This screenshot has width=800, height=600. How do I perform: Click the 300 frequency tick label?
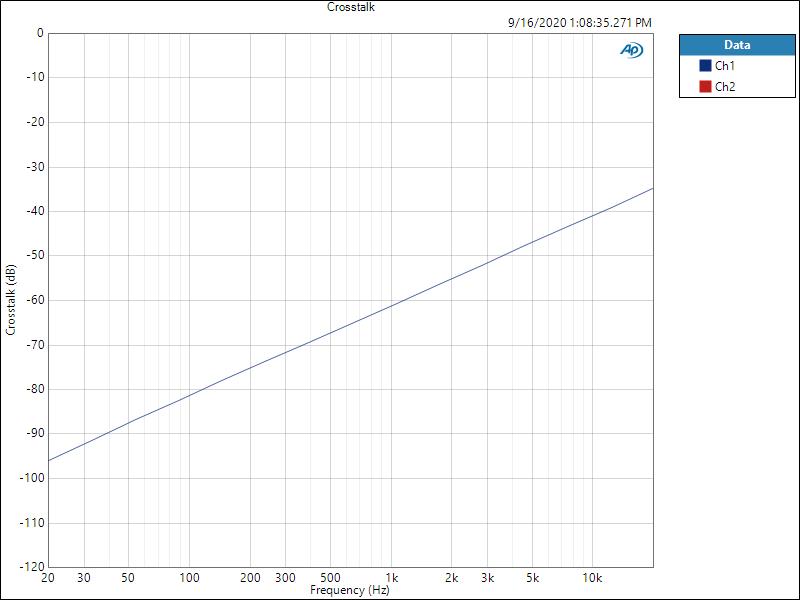click(x=285, y=578)
